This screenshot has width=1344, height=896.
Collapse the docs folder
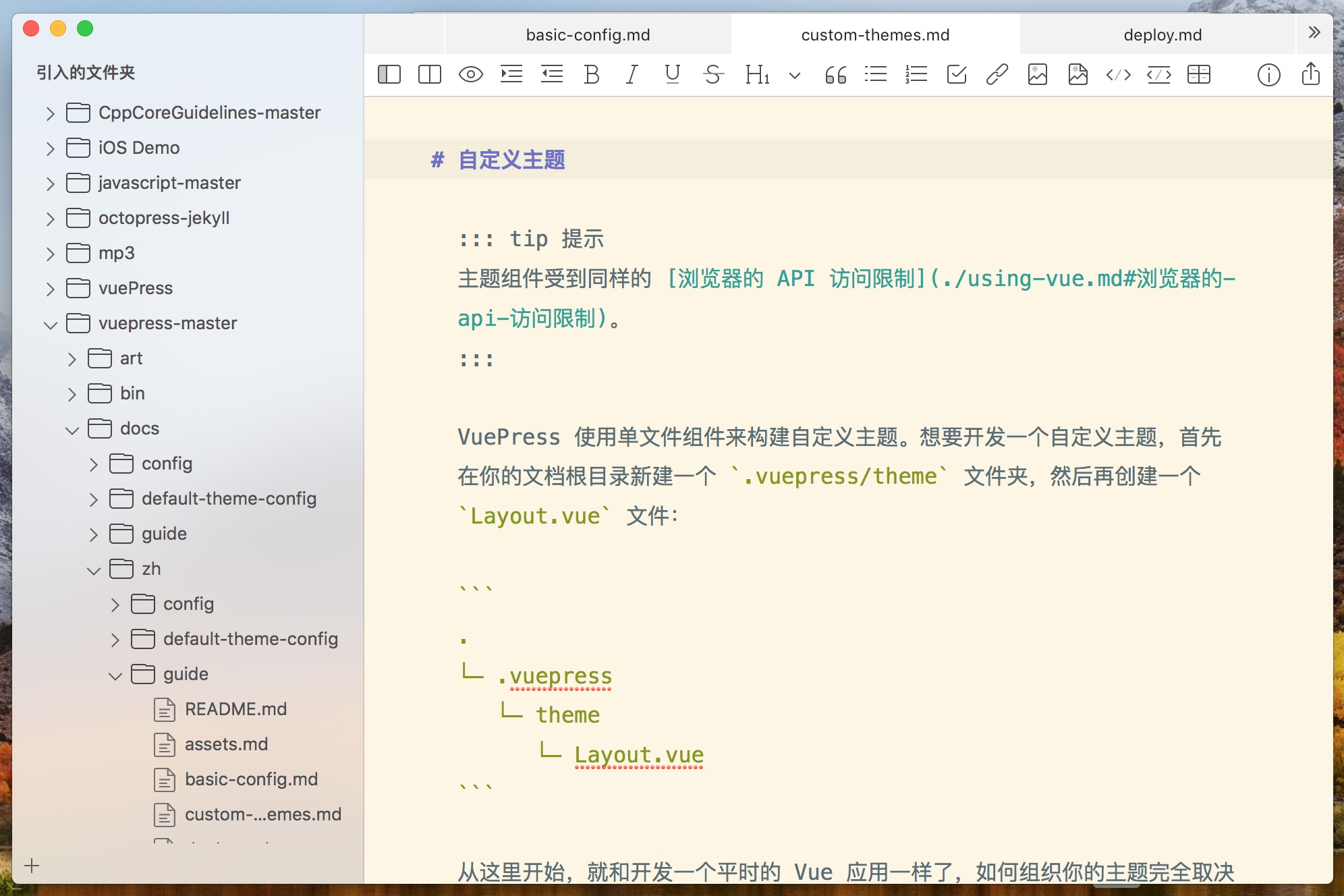(x=72, y=430)
